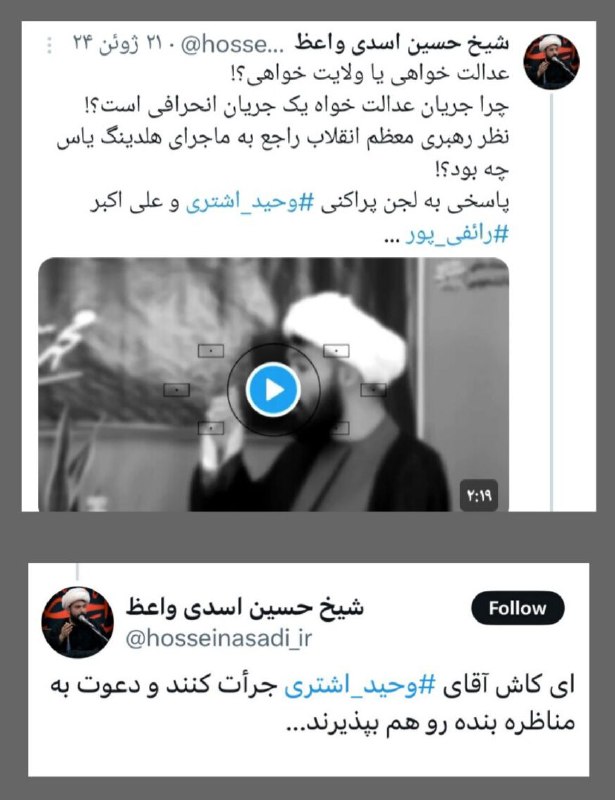This screenshot has height=800, width=615.
Task: Click the bottom tweet's profile avatar
Action: 78,622
